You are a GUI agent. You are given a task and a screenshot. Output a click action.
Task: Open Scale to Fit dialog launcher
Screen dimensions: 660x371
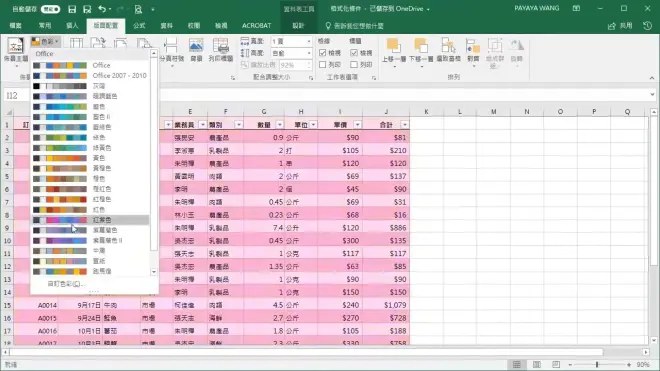311,78
